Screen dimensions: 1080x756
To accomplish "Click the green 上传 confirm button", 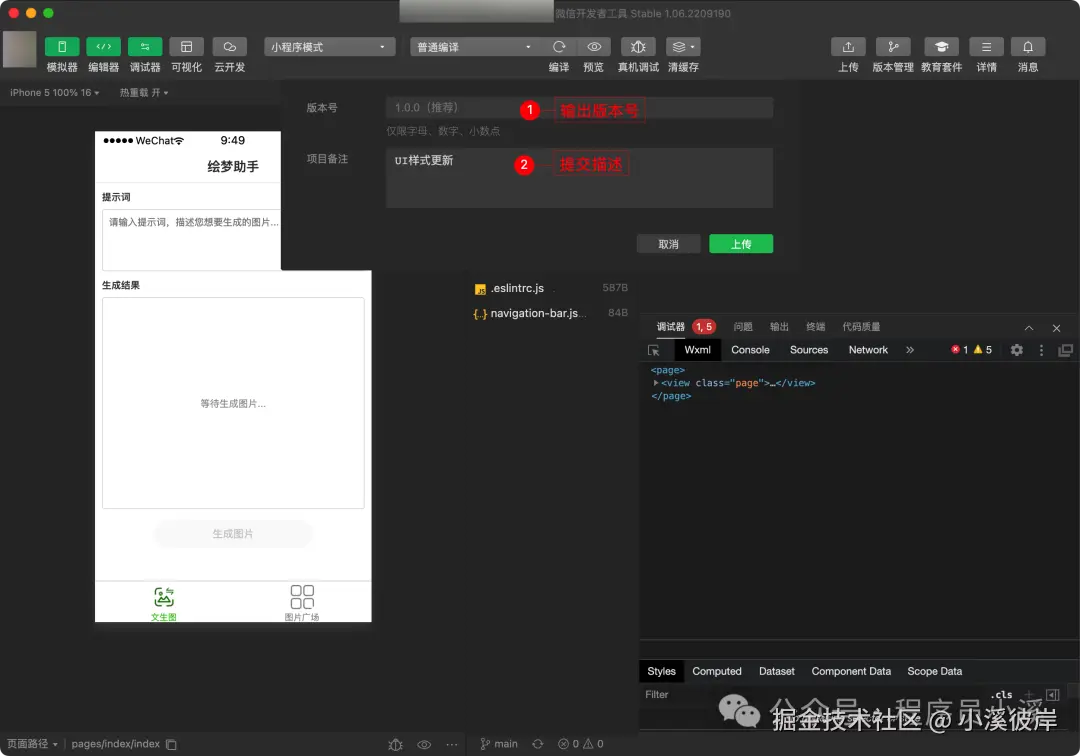I will click(741, 243).
